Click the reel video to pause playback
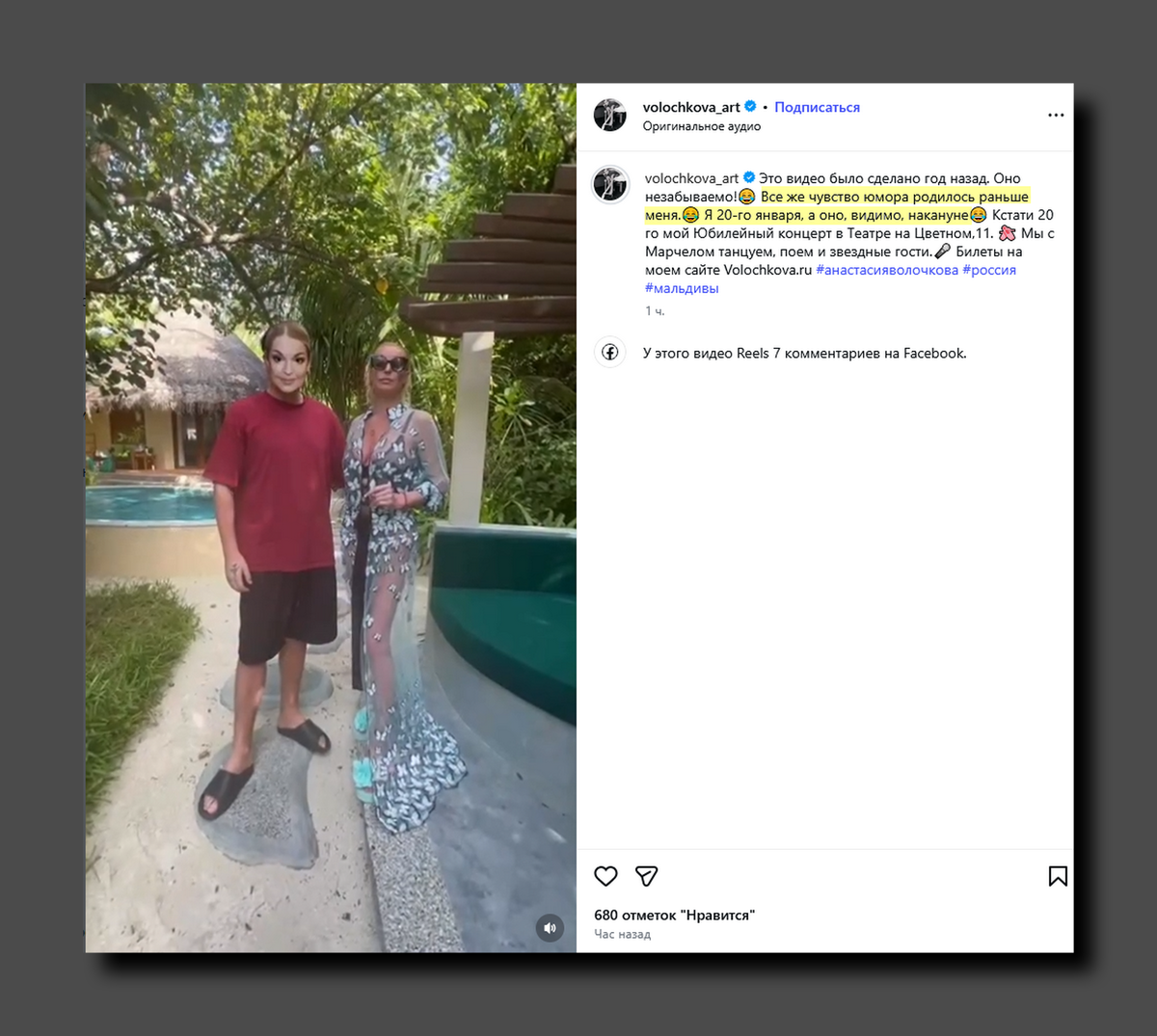Image resolution: width=1157 pixels, height=1036 pixels. (331, 518)
